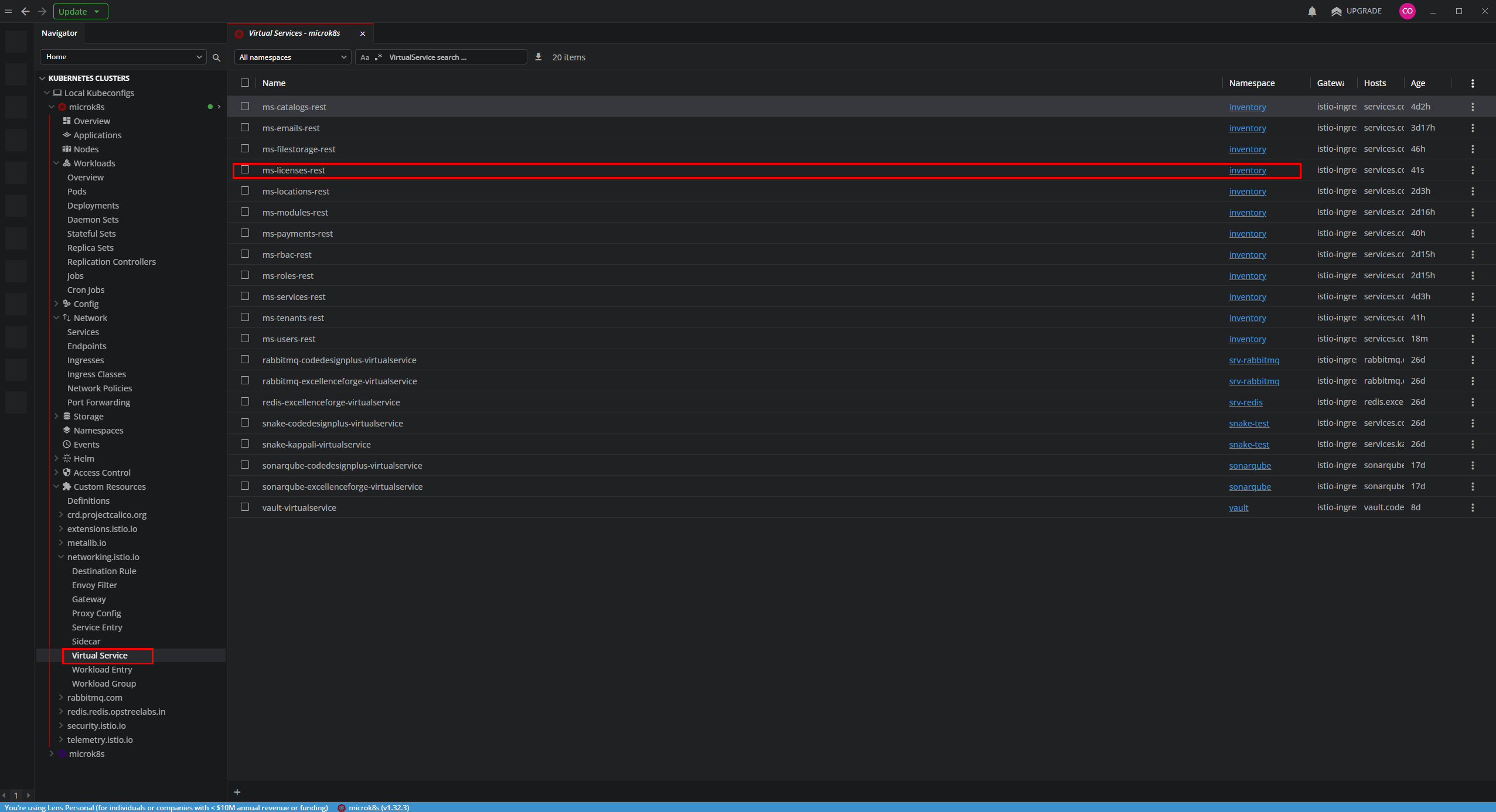
Task: Open column options kebab menu in table header
Action: pyautogui.click(x=1473, y=83)
